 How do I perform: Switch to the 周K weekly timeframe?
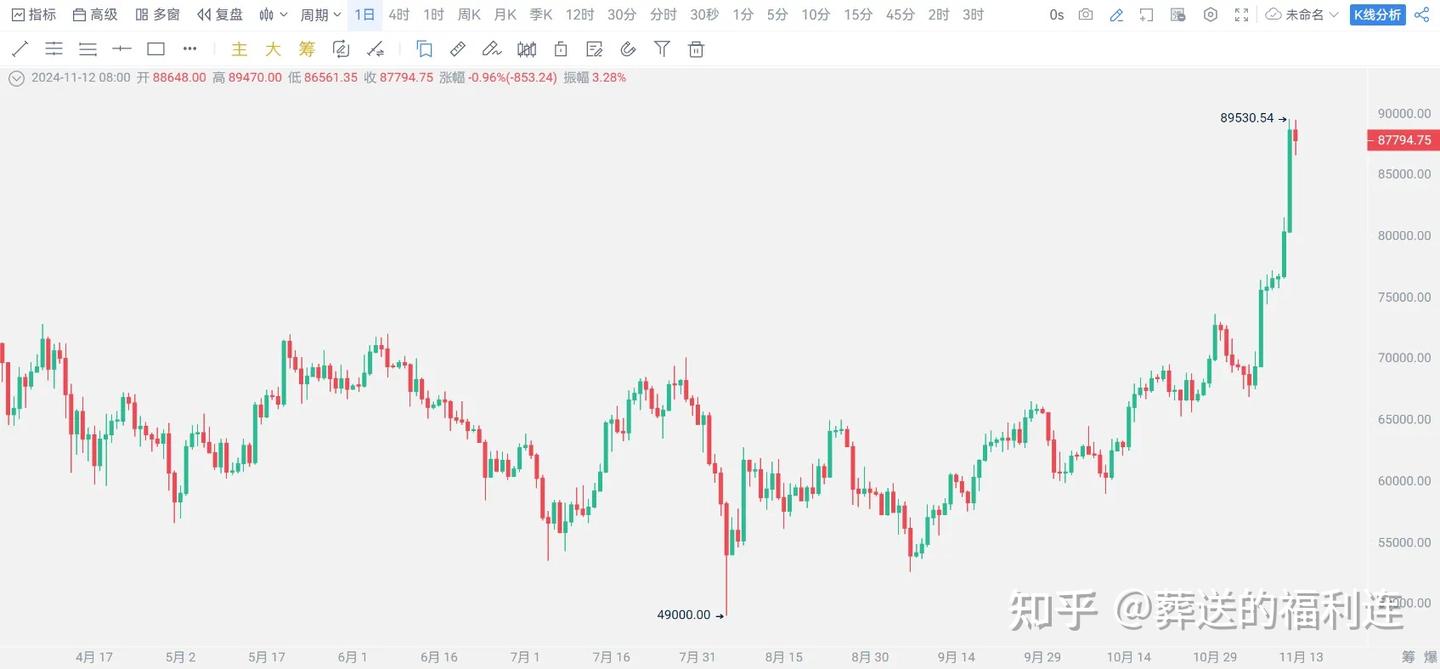[x=468, y=14]
